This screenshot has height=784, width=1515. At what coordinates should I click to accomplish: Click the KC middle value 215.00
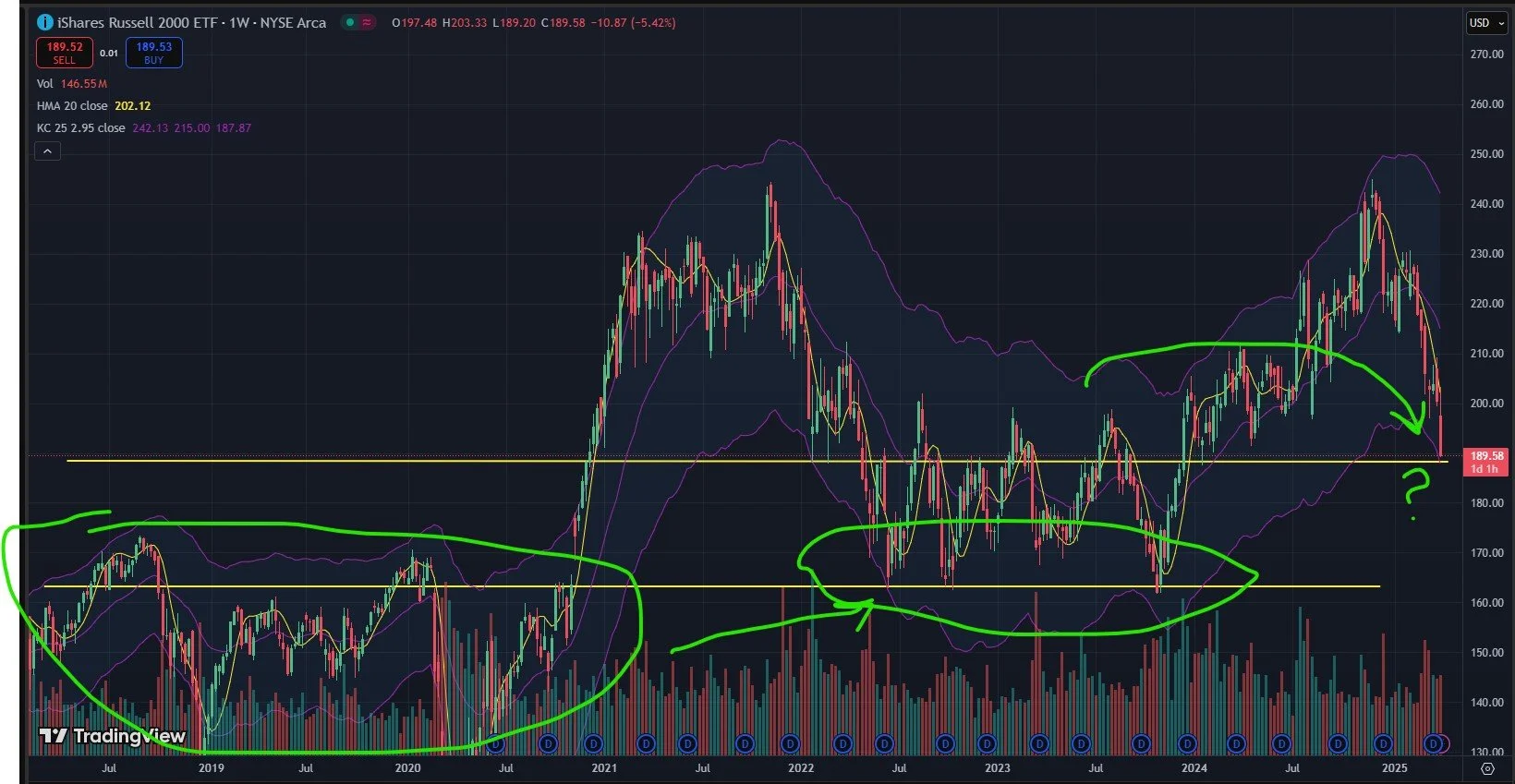(191, 128)
